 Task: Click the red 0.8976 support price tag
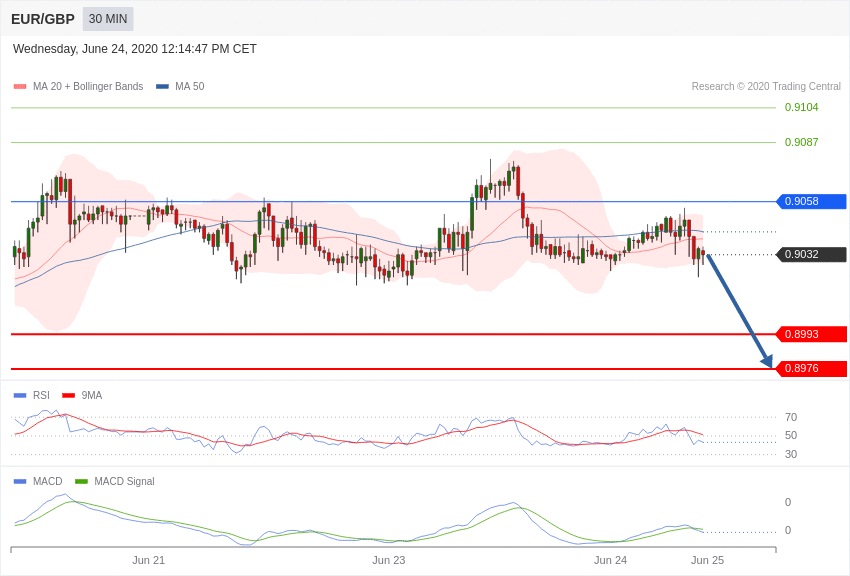coord(812,368)
